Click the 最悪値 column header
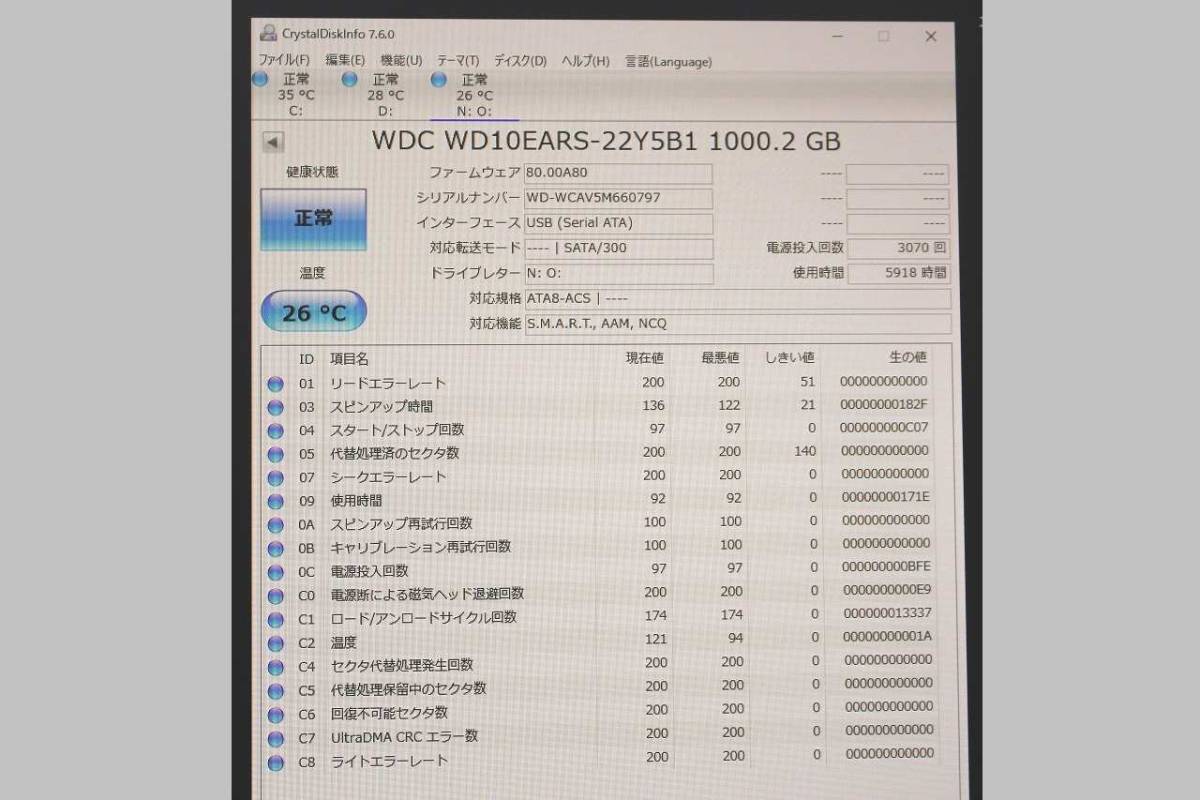The width and height of the screenshot is (1200, 800). pos(720,358)
